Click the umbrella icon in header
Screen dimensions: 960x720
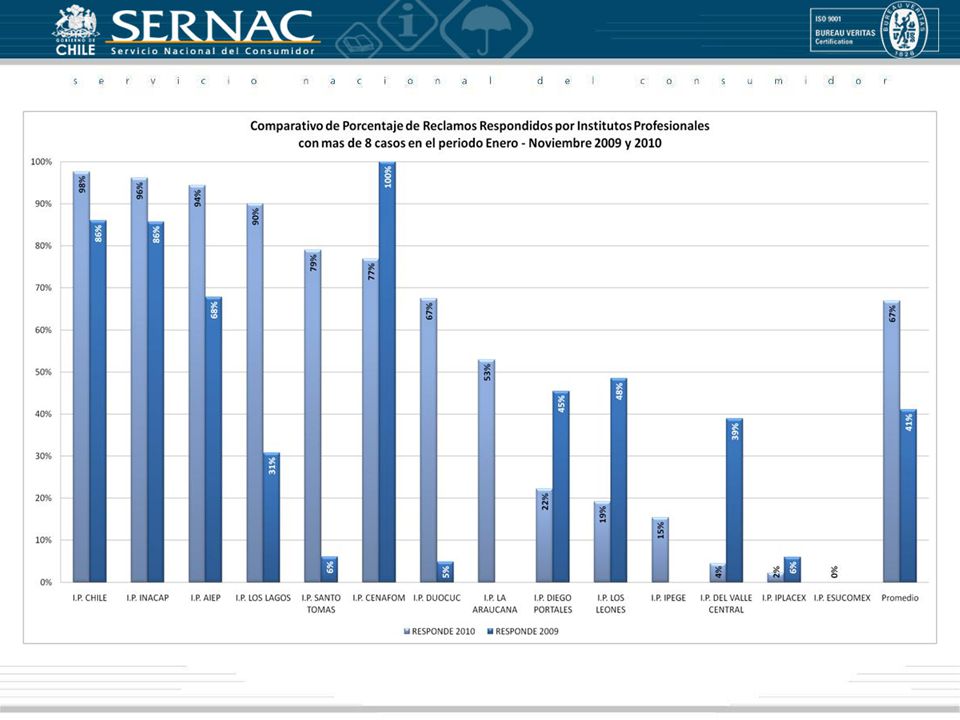point(486,27)
